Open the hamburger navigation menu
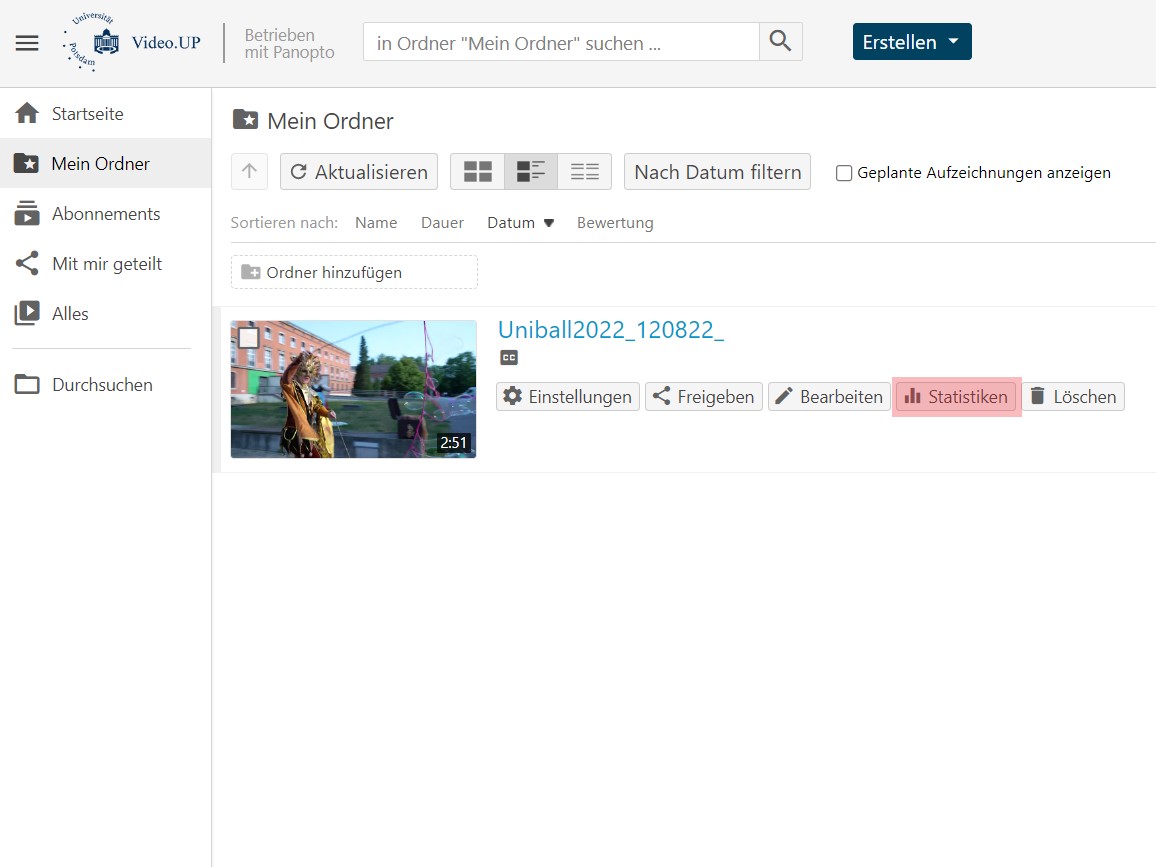 [27, 43]
